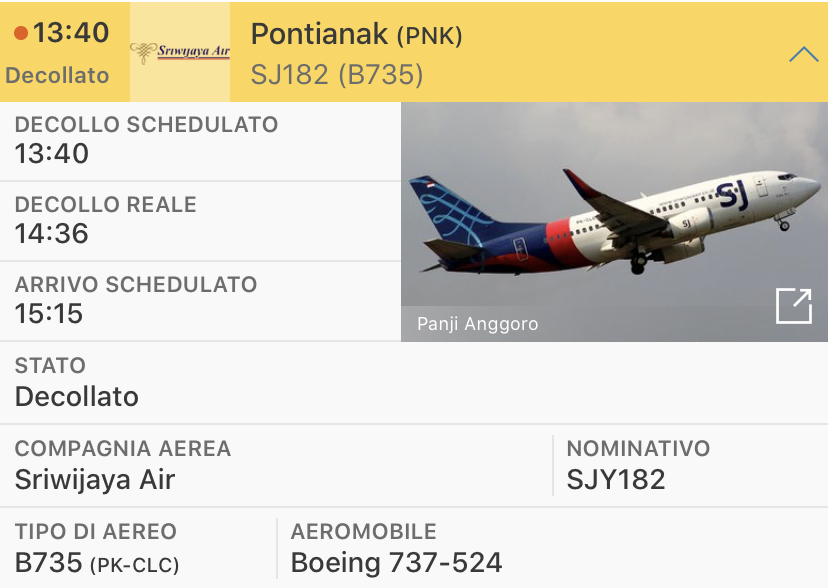
Task: Click the Sriwijaya Air logo
Action: (180, 52)
